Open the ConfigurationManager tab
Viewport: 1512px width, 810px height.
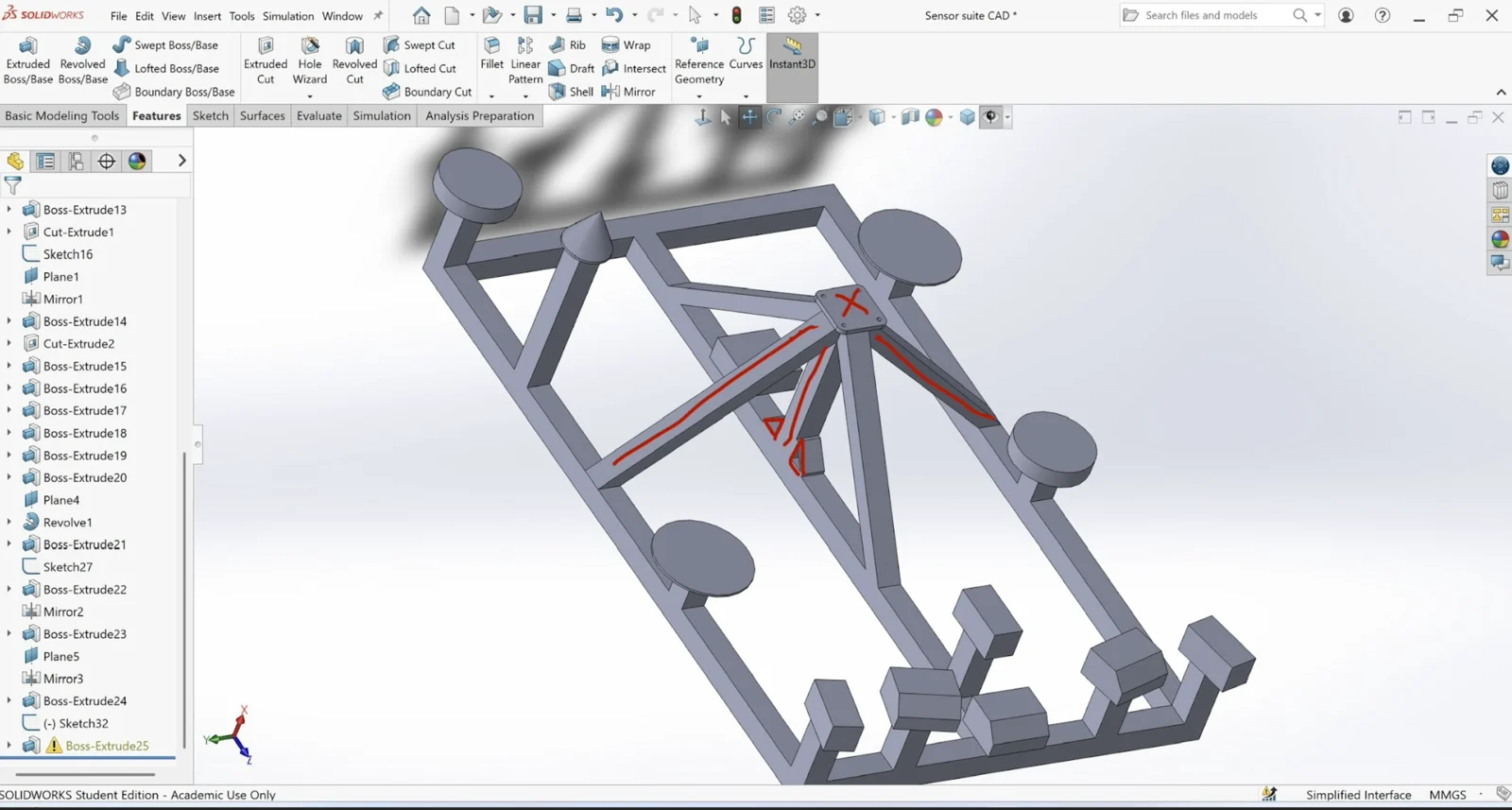tap(76, 161)
